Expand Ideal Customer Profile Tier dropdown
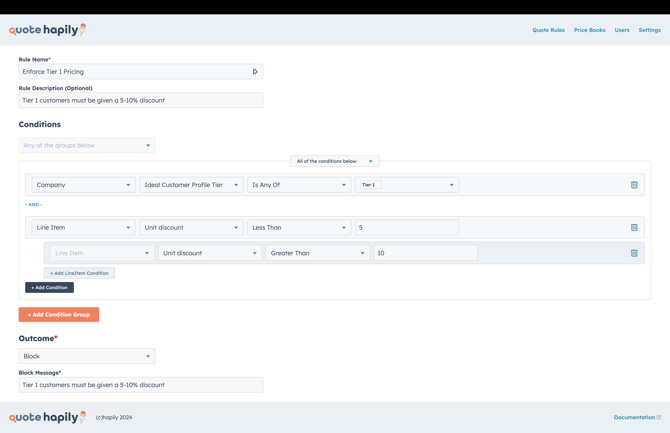 coord(191,185)
